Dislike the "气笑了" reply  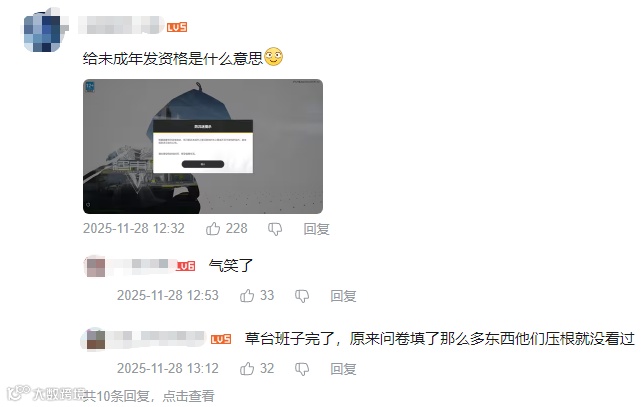tap(302, 296)
